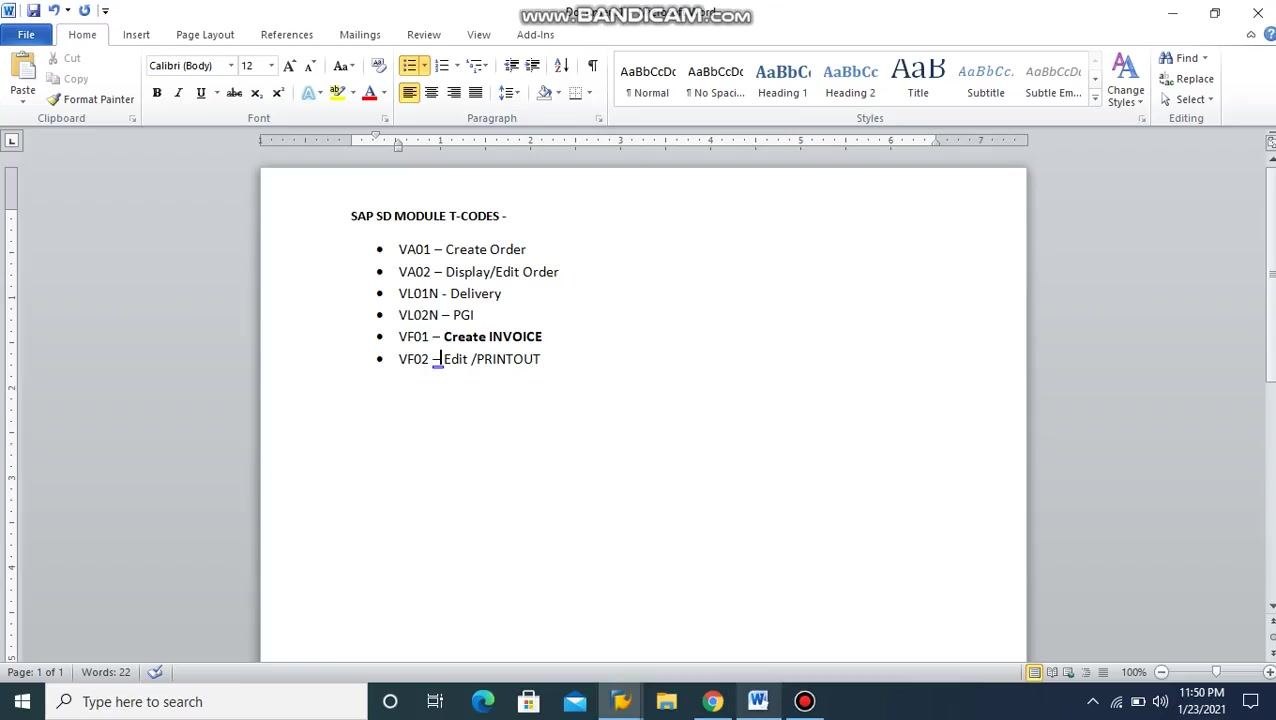Shrink the font size
Viewport: 1276px width, 720px height.
point(310,66)
